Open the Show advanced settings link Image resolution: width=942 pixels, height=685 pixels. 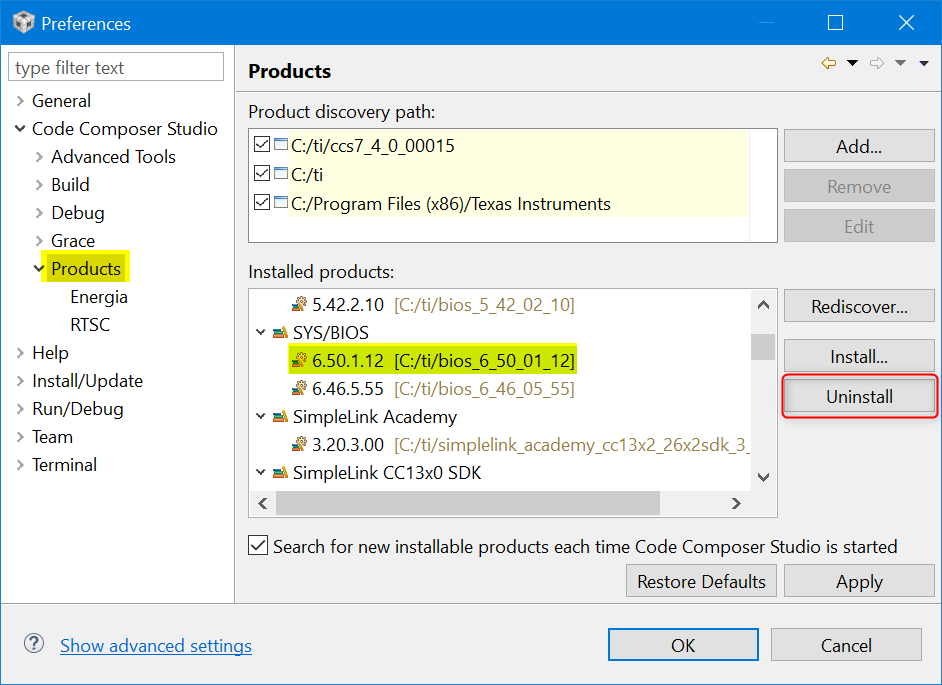[x=156, y=645]
